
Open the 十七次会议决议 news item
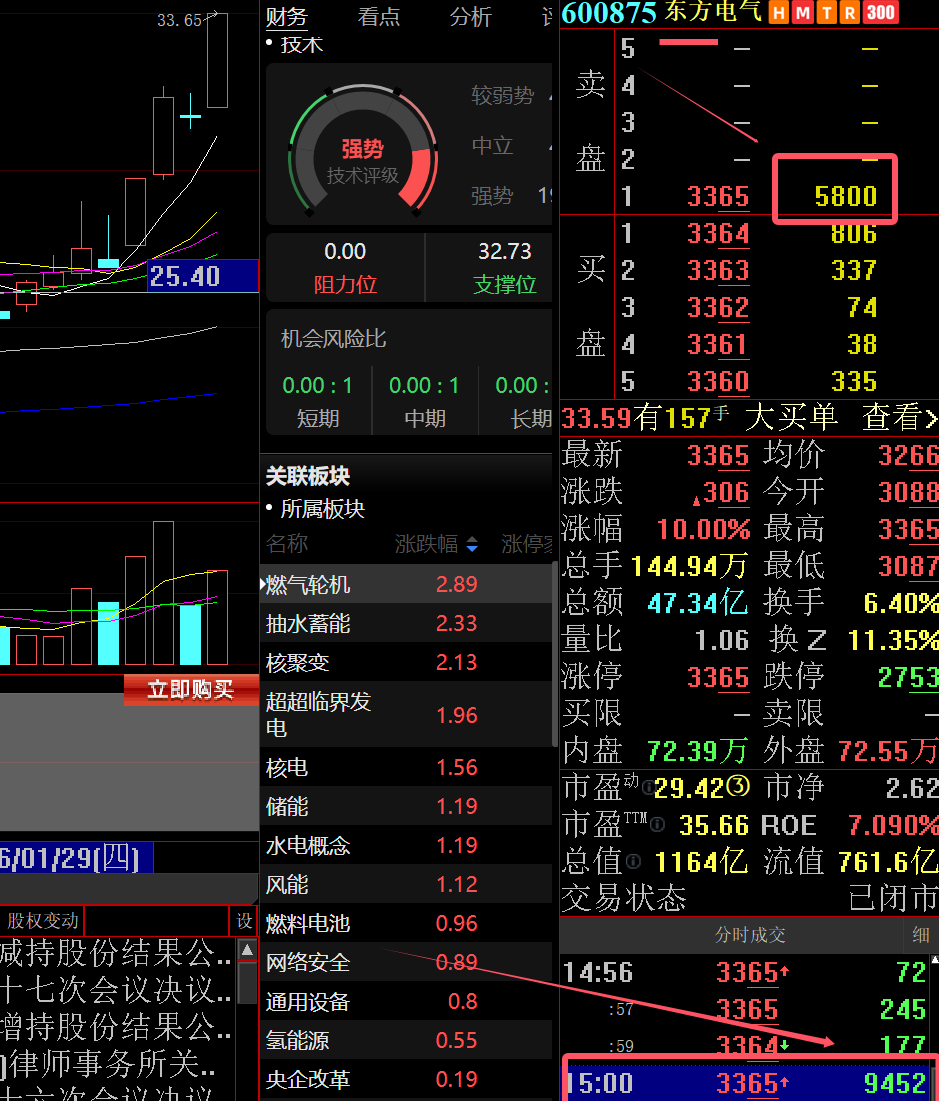[x=116, y=990]
